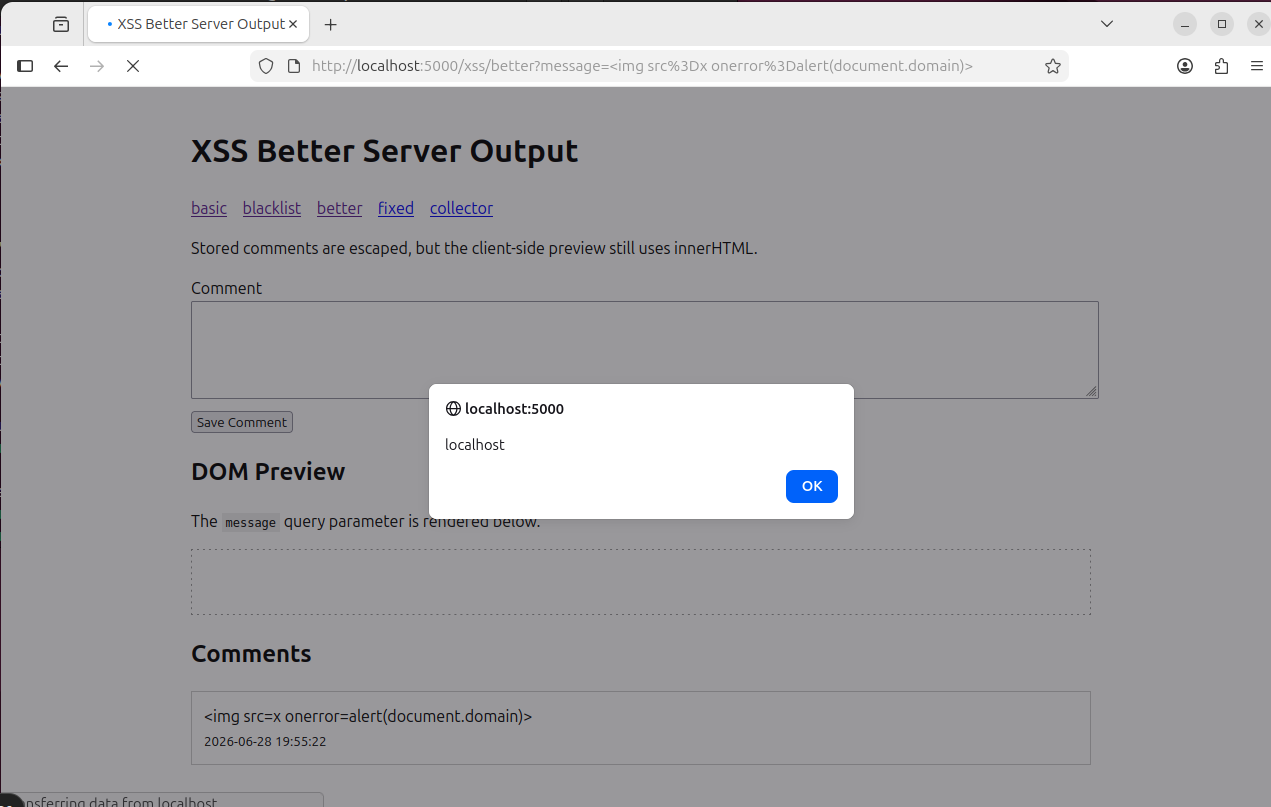Dismiss the alert with OK
The width and height of the screenshot is (1271, 807).
pyautogui.click(x=812, y=486)
